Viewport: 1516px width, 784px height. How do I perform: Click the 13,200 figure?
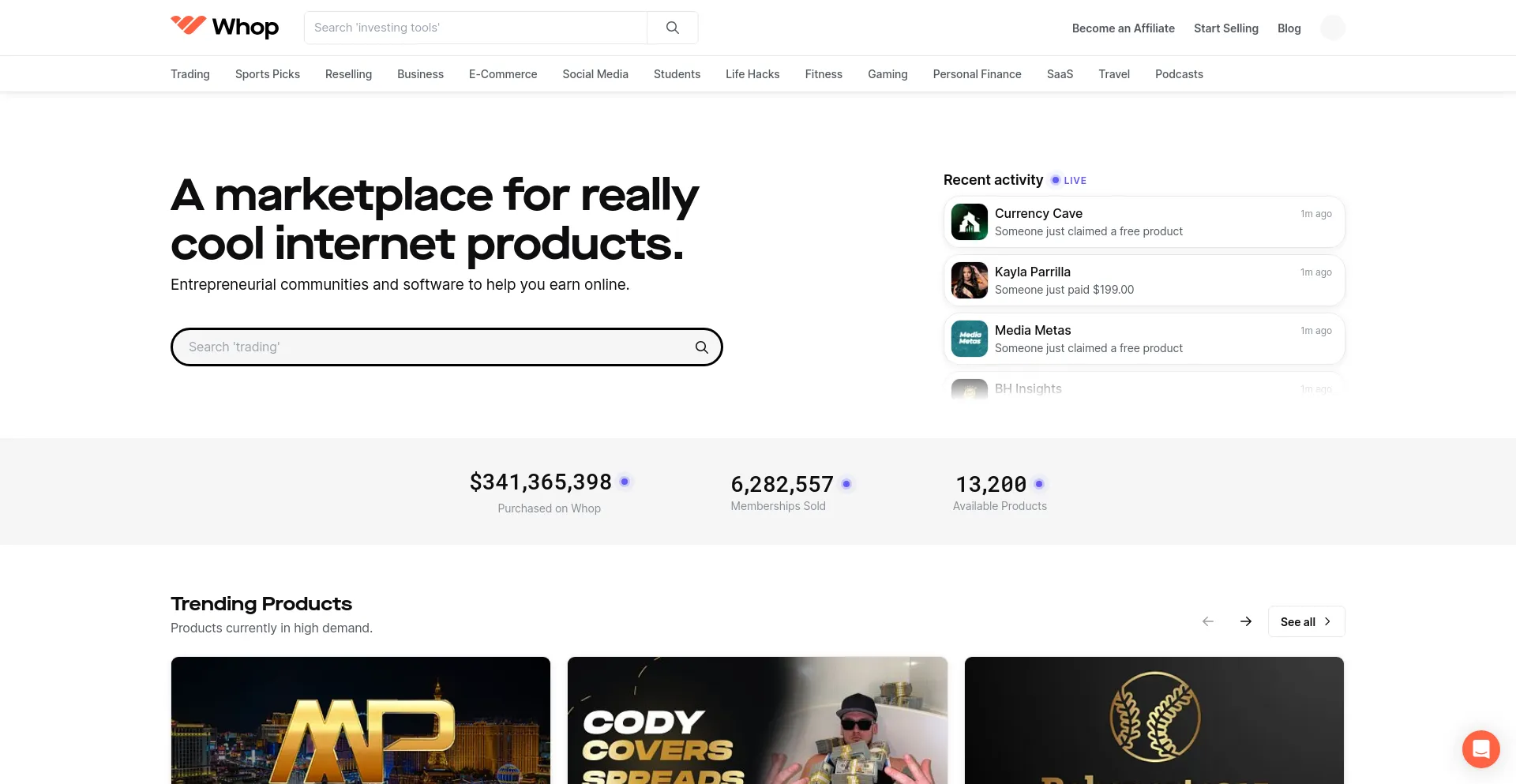tap(991, 484)
